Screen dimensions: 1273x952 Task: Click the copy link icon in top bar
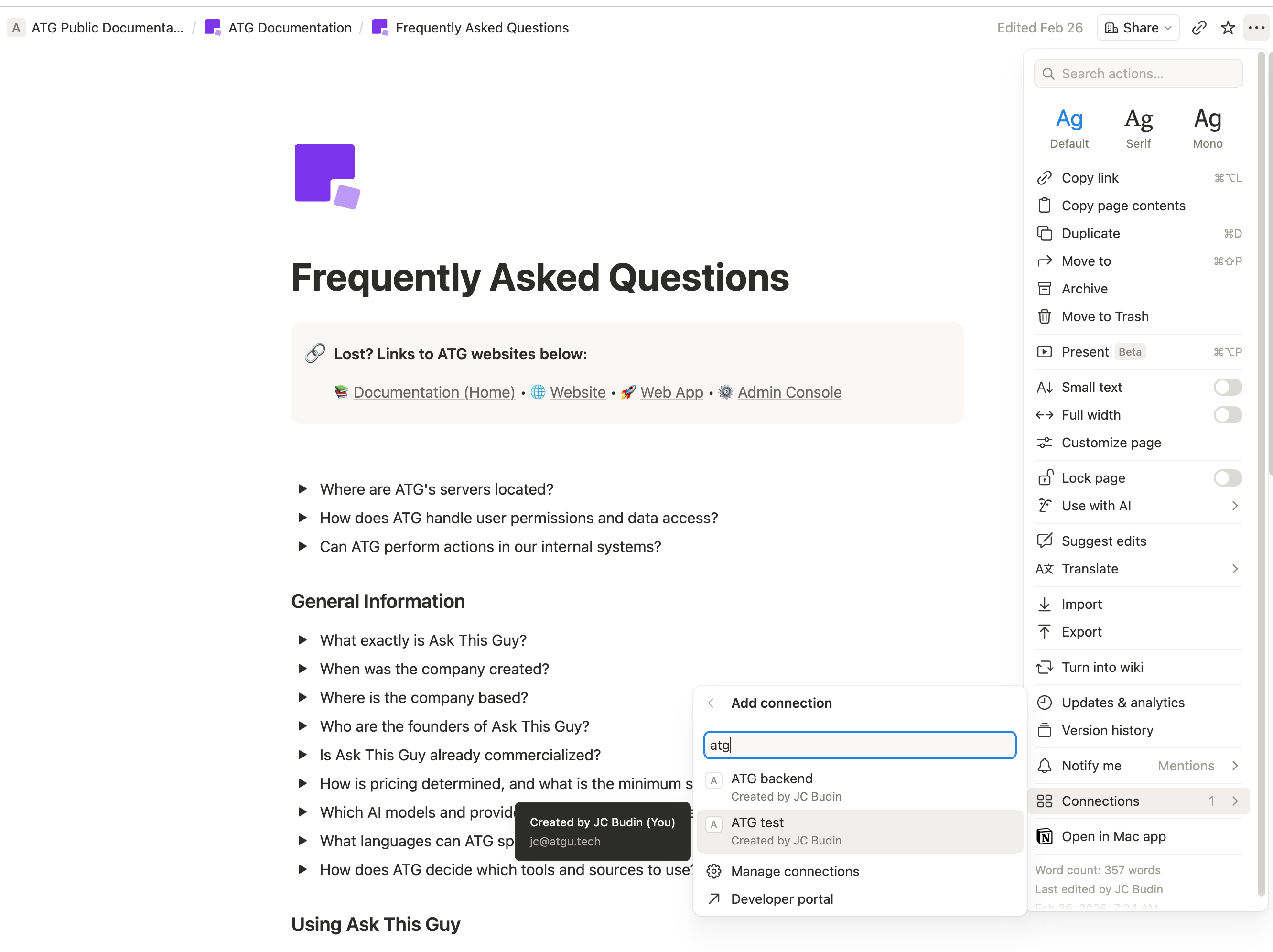1199,28
